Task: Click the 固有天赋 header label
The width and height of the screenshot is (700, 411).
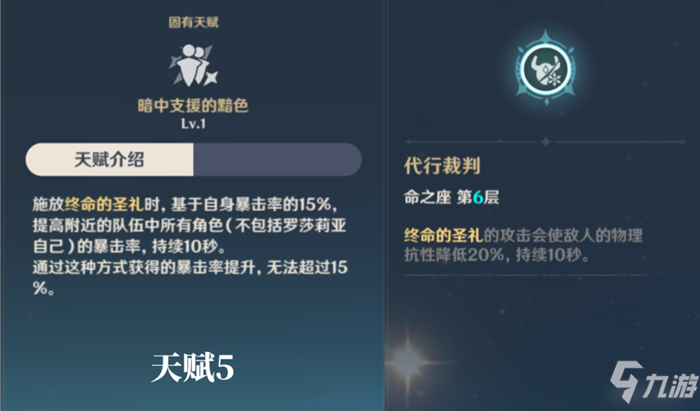Action: [x=190, y=21]
